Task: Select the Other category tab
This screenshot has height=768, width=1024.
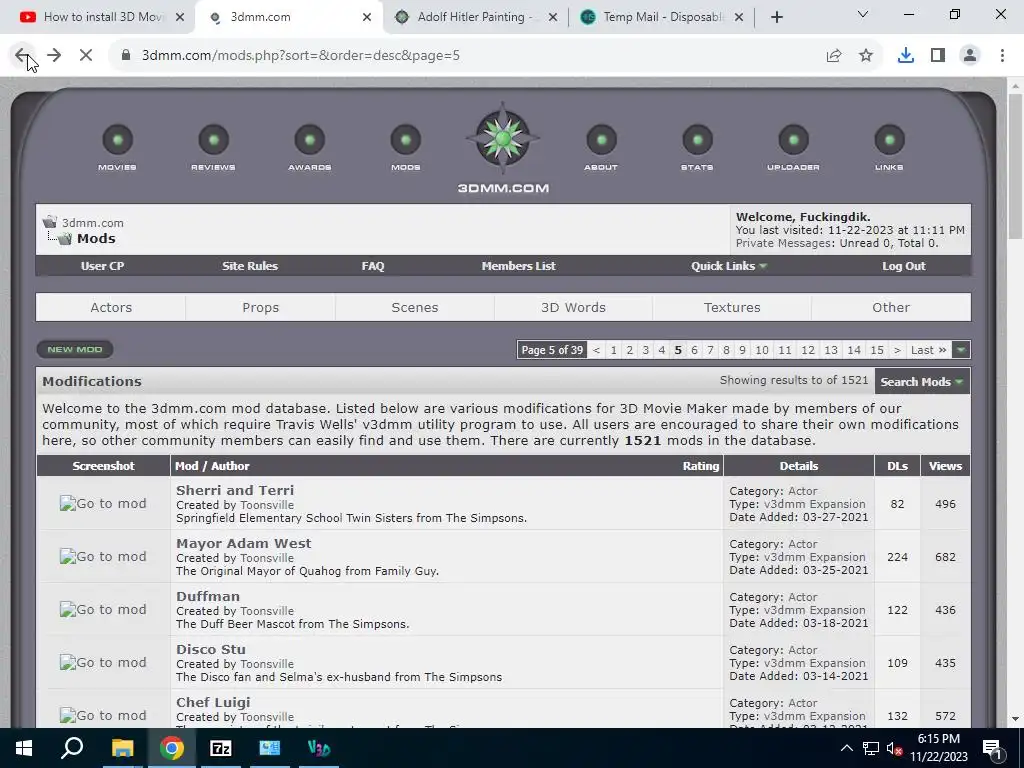Action: tap(891, 308)
